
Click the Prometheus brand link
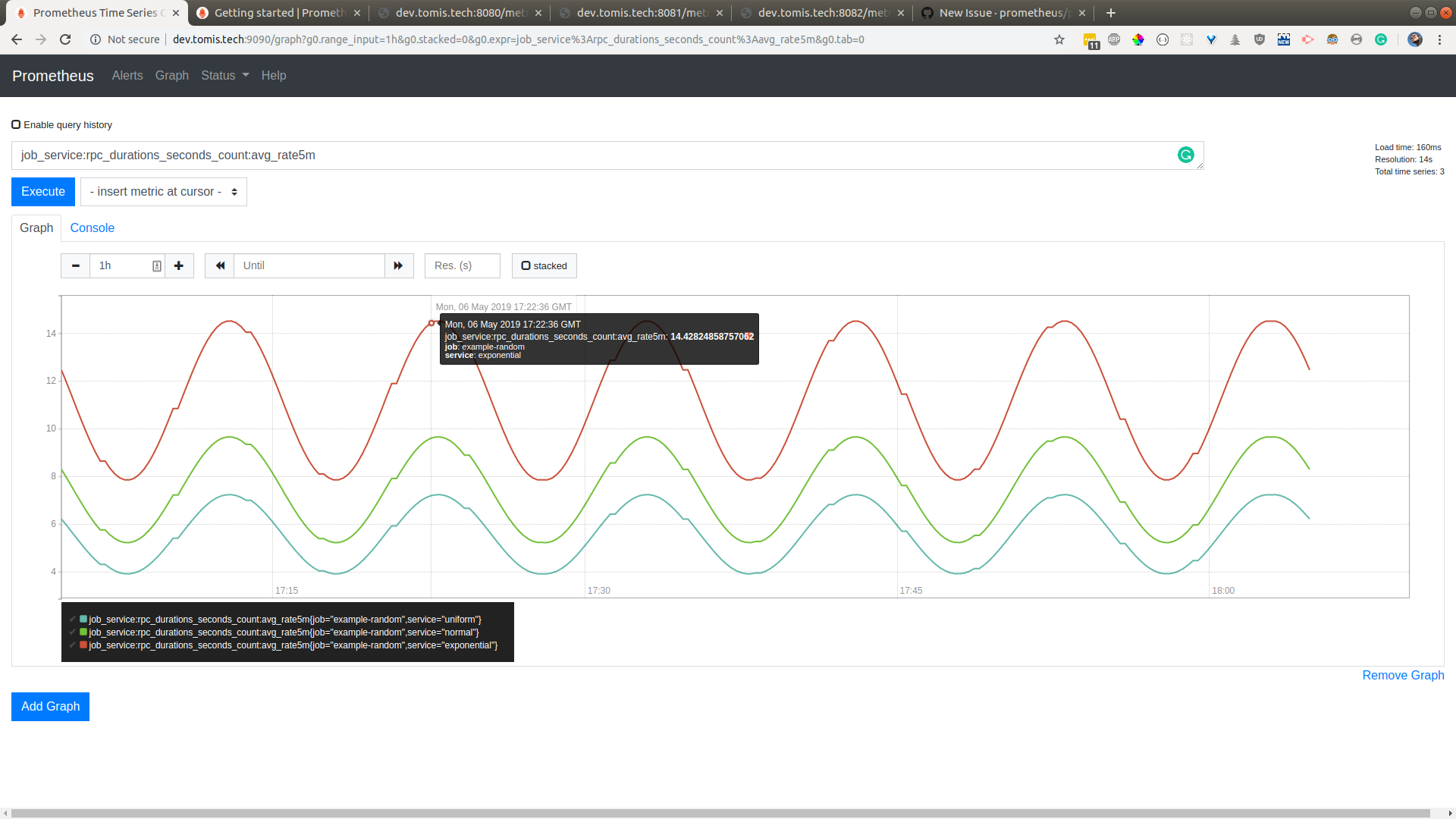[53, 76]
